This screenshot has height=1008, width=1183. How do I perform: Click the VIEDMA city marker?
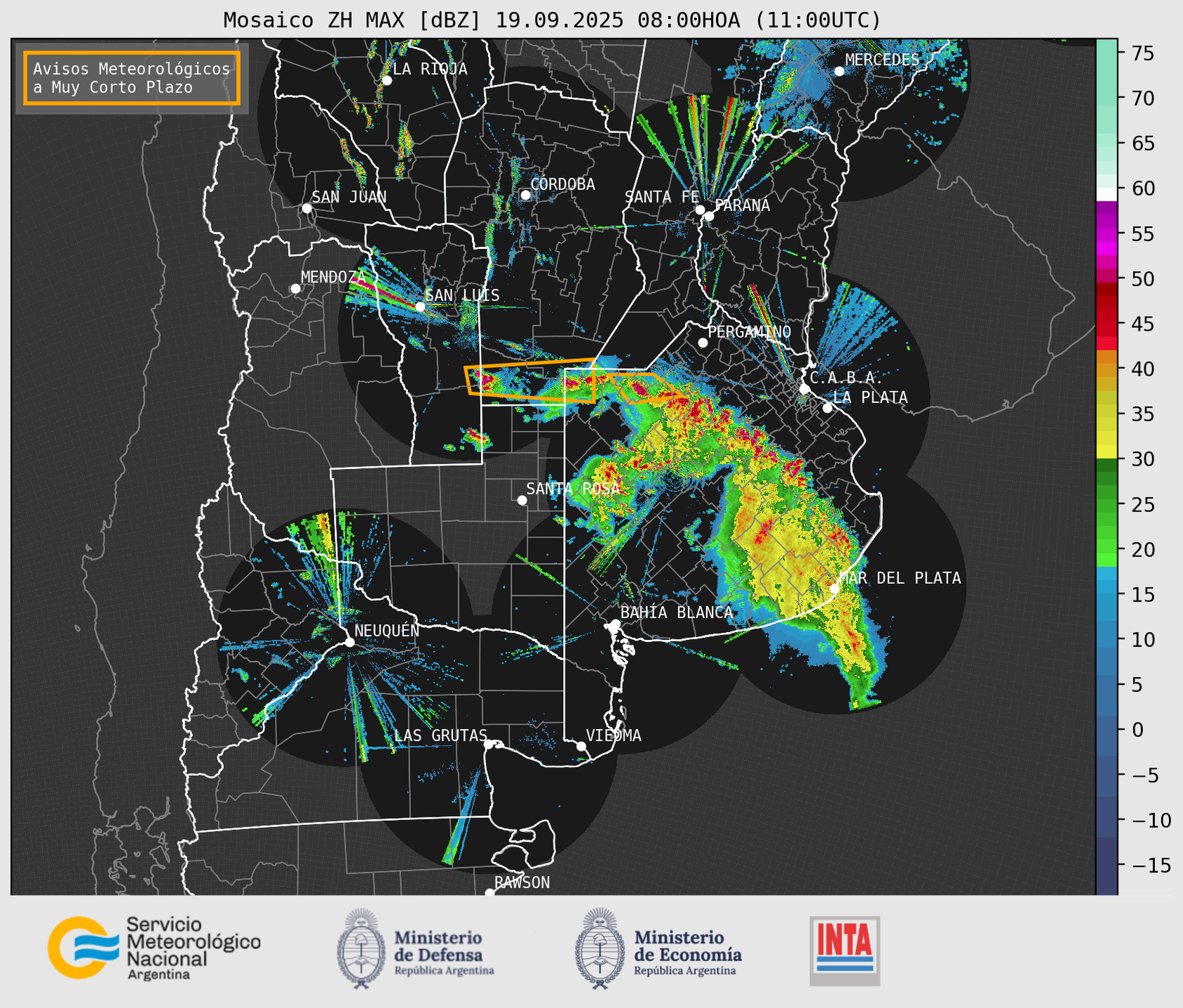tap(581, 746)
